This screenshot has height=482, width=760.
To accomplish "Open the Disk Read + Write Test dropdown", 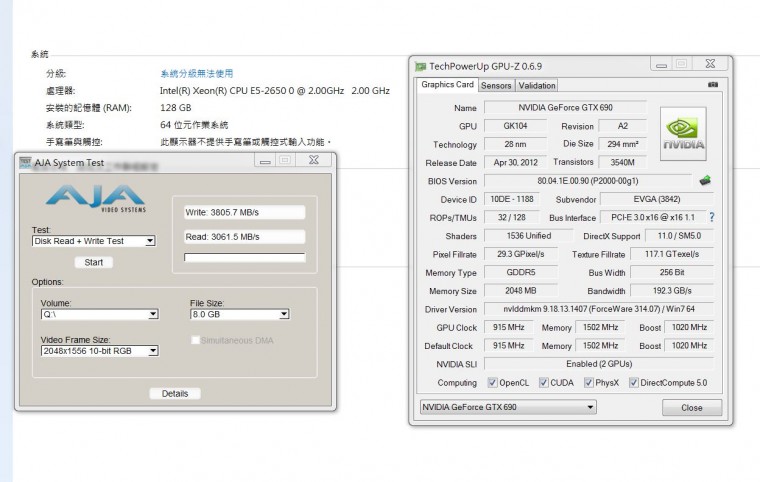I will [x=94, y=241].
